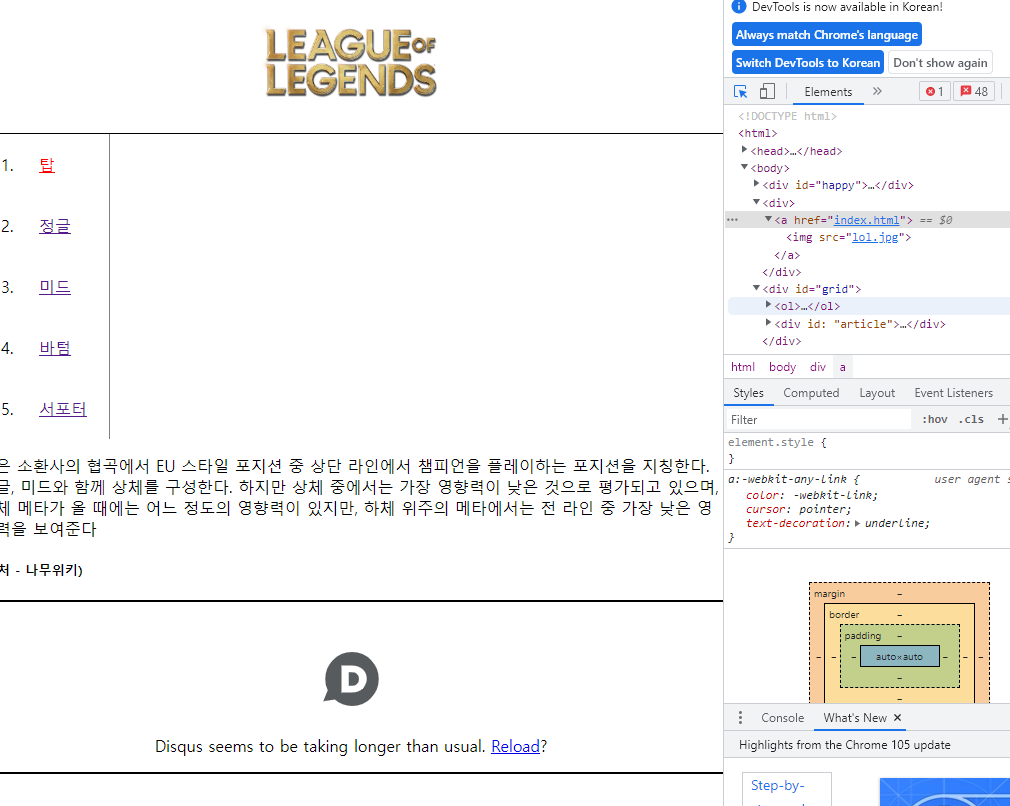Collapse the div containing the logo anchor

click(757, 202)
